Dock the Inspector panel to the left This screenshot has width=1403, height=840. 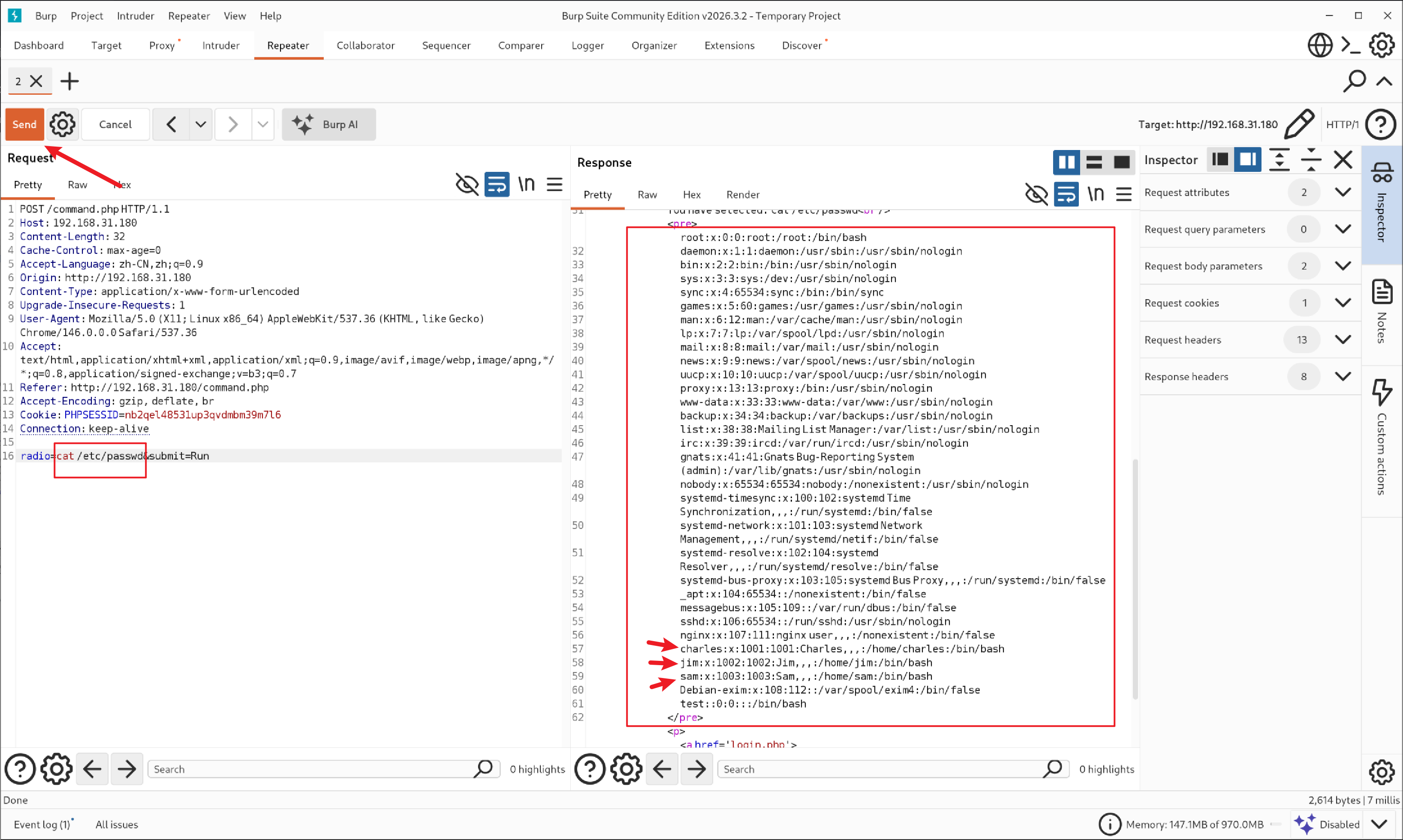(1220, 159)
